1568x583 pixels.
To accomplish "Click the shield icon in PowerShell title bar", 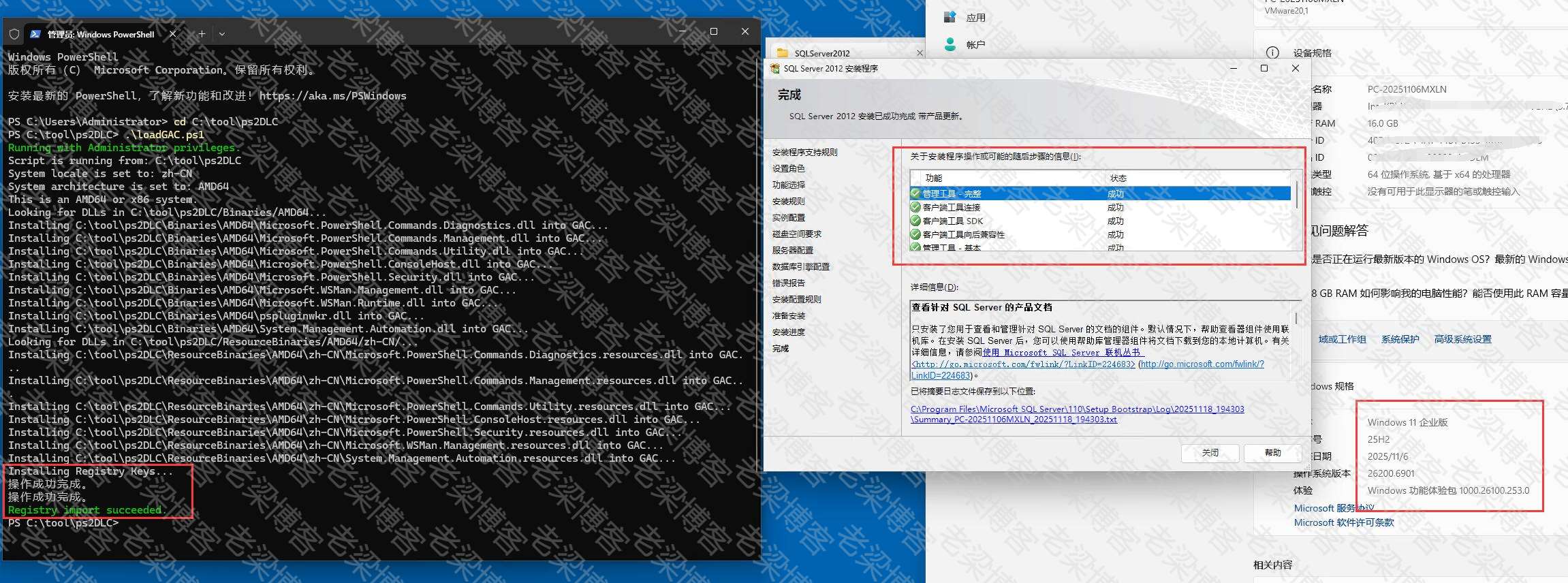I will [x=14, y=34].
